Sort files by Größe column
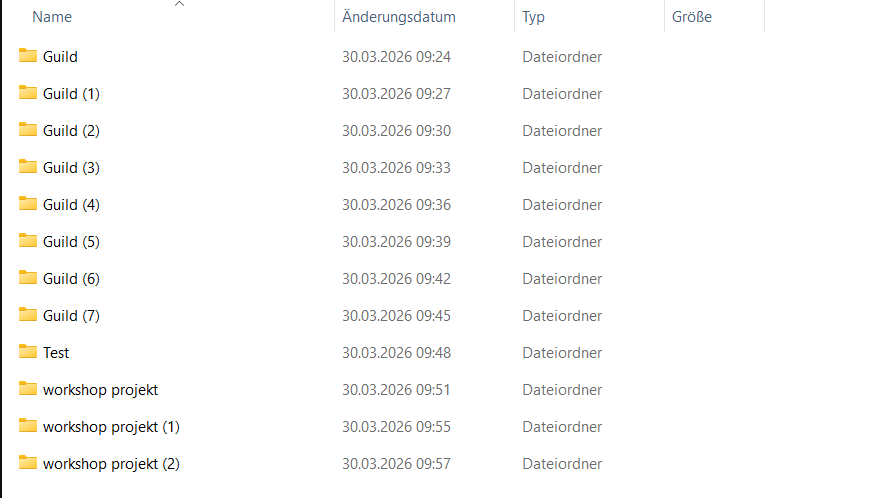882x498 pixels. 692,18
